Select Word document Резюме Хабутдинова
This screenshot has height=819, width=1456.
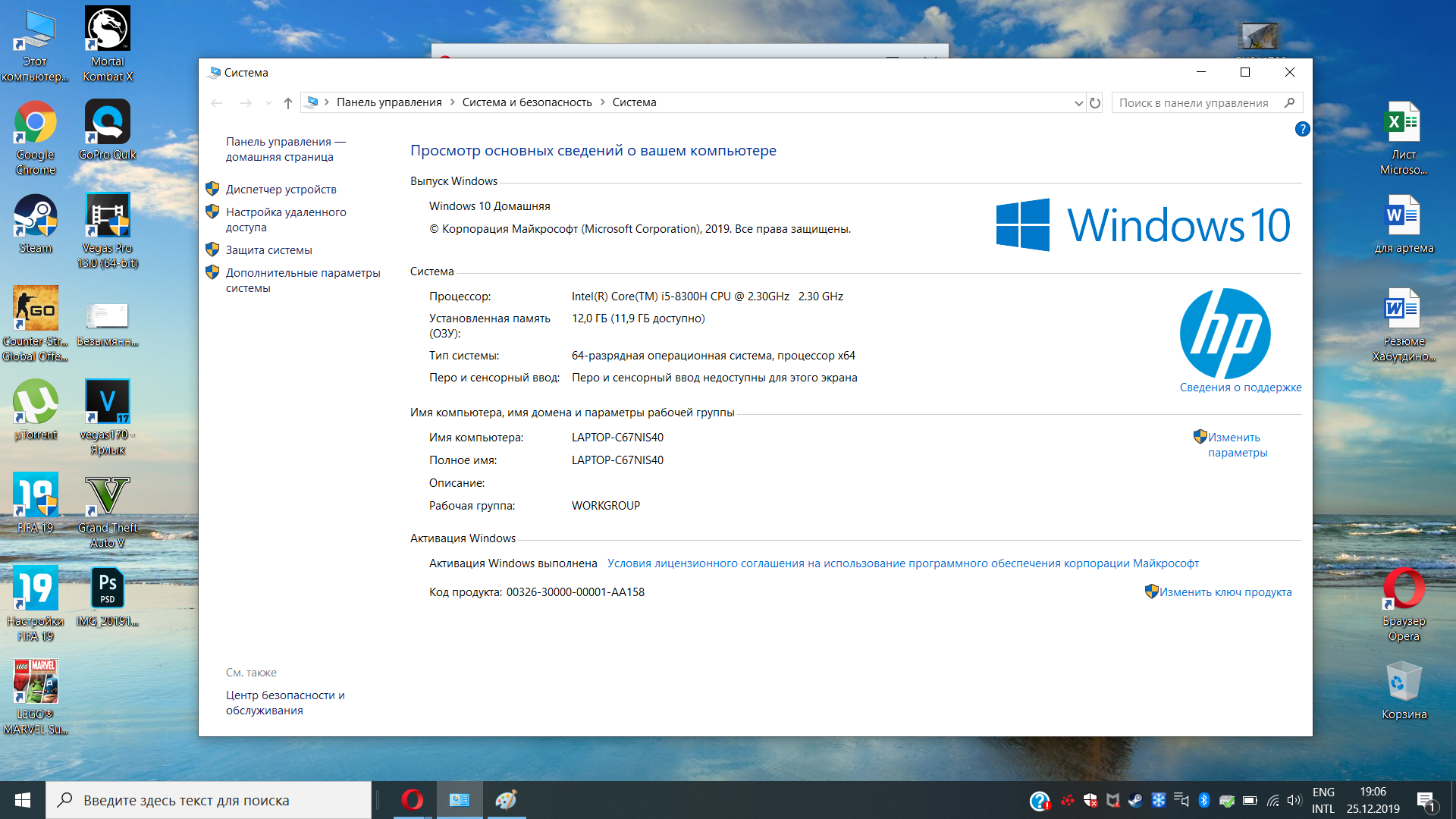click(x=1404, y=325)
